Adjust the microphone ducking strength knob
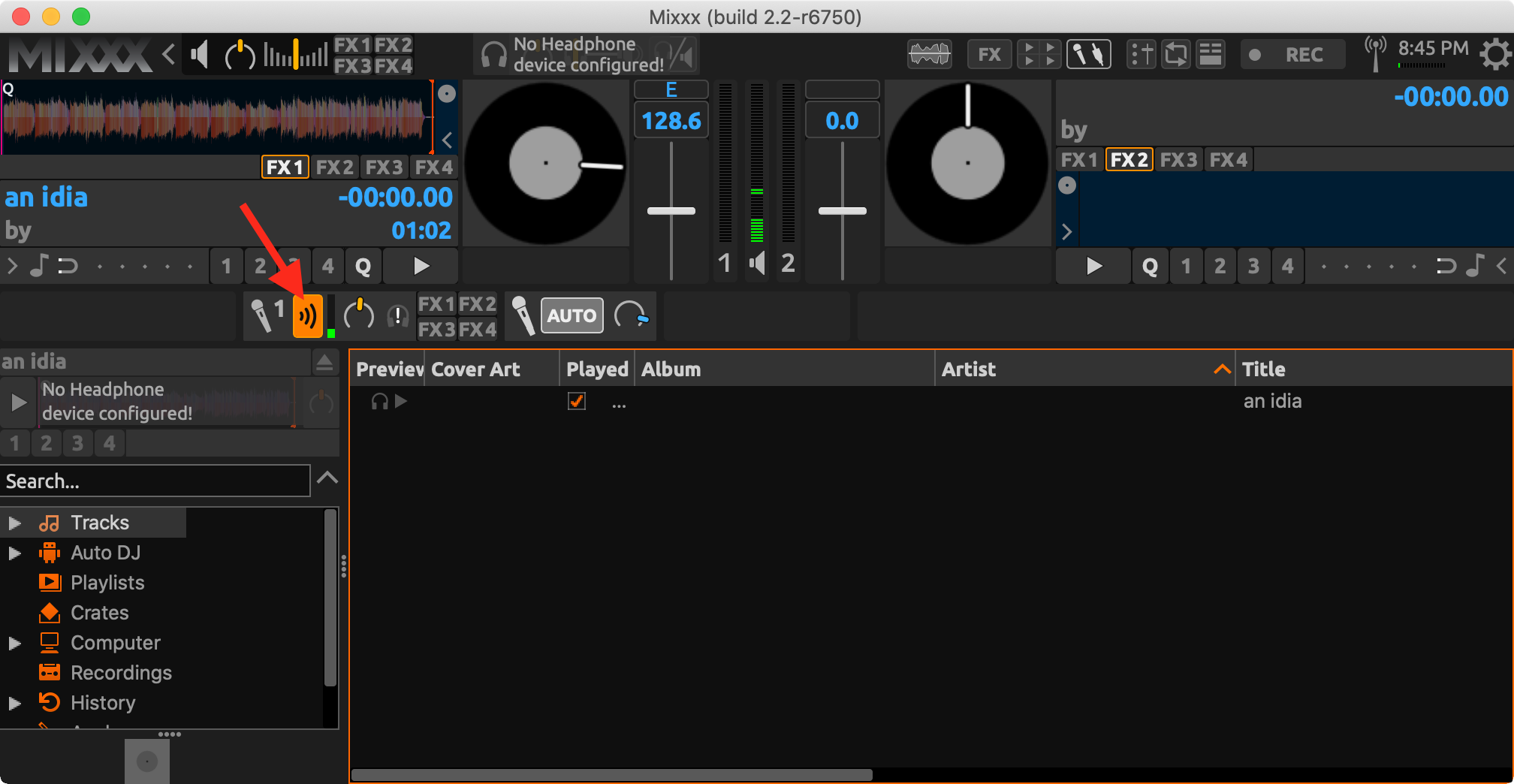 click(x=631, y=315)
